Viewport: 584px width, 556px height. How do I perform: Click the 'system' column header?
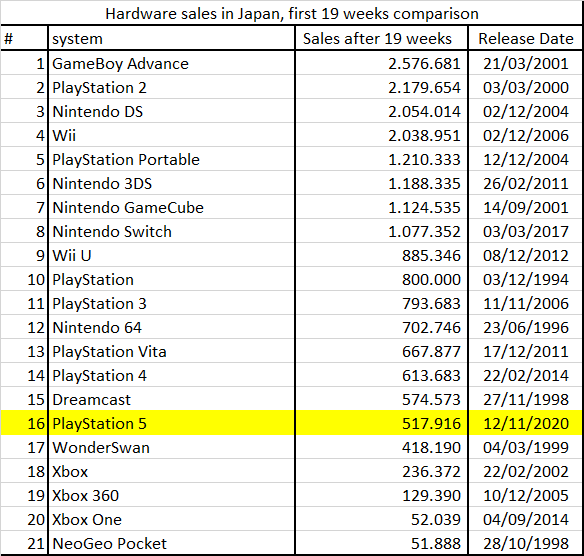[77, 39]
